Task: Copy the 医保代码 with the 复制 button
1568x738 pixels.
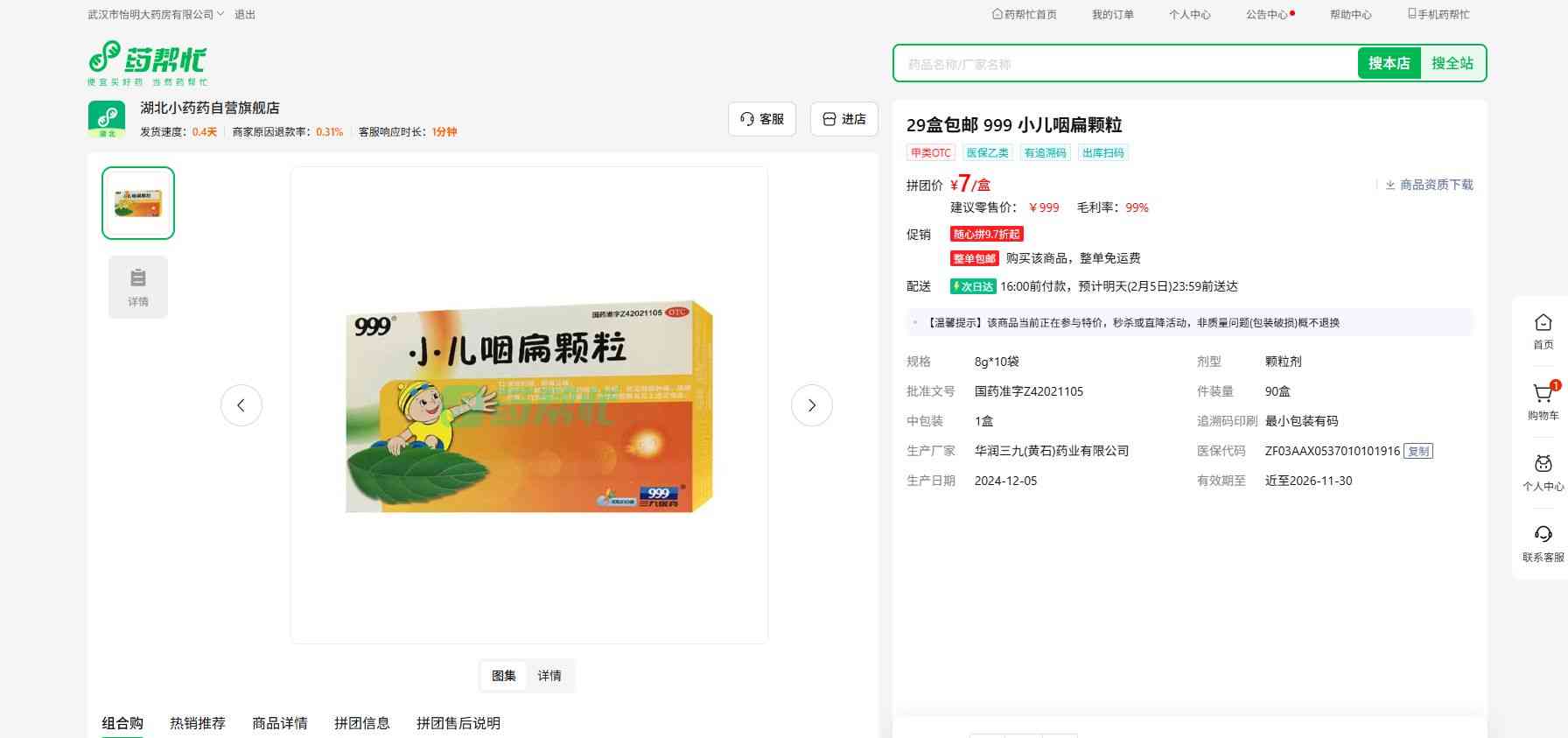Action: [1417, 452]
